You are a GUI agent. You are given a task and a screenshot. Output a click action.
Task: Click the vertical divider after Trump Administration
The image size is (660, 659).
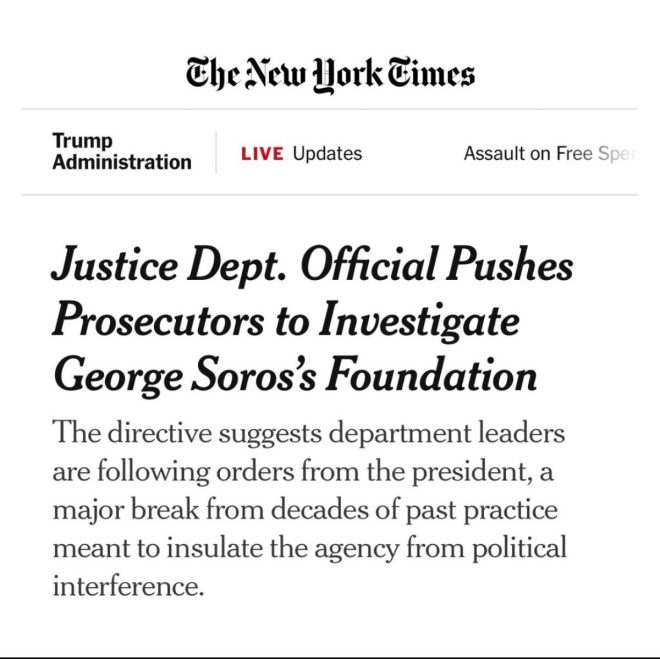tap(216, 152)
